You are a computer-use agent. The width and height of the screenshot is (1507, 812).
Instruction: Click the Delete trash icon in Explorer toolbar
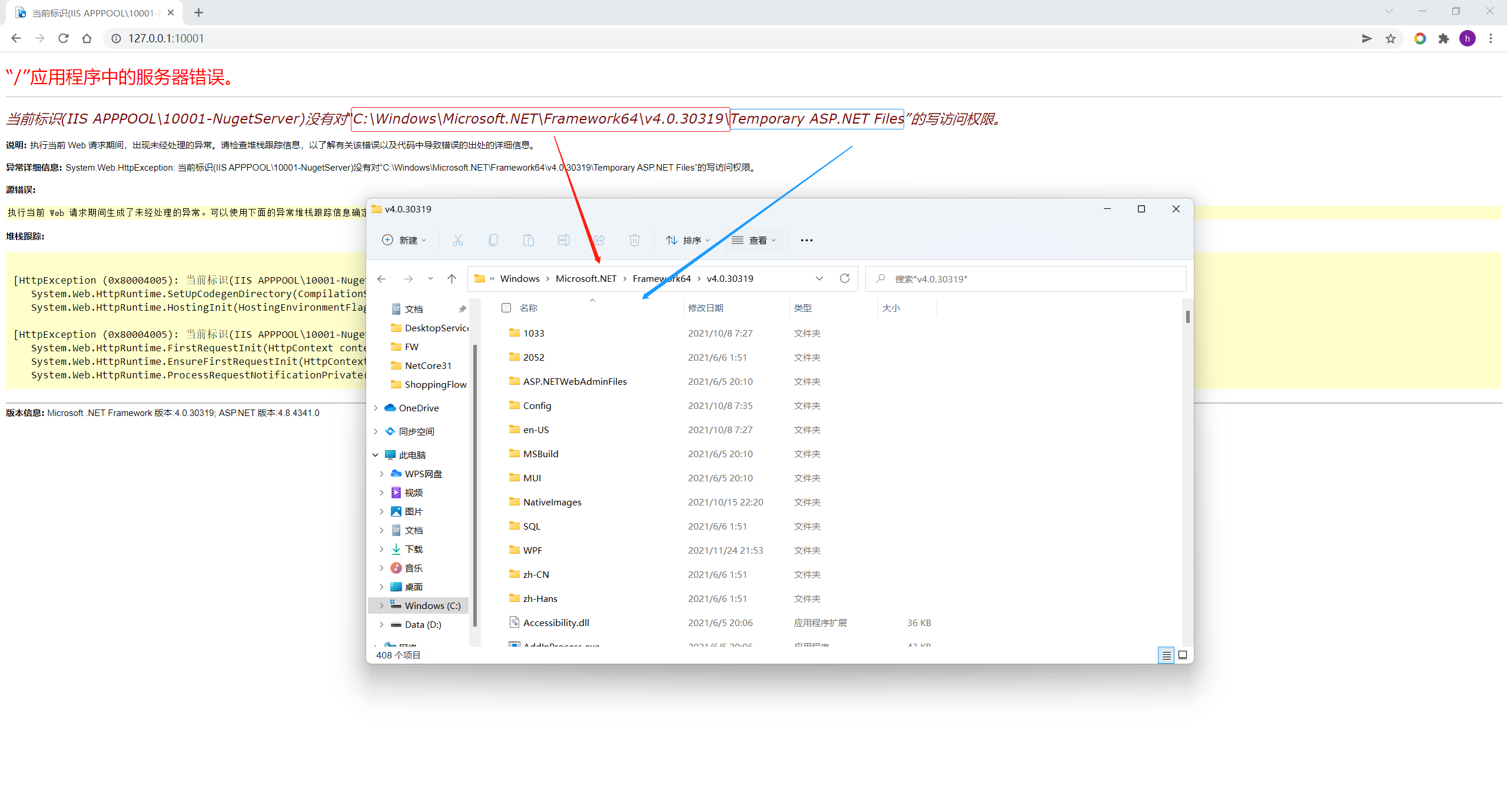(634, 240)
